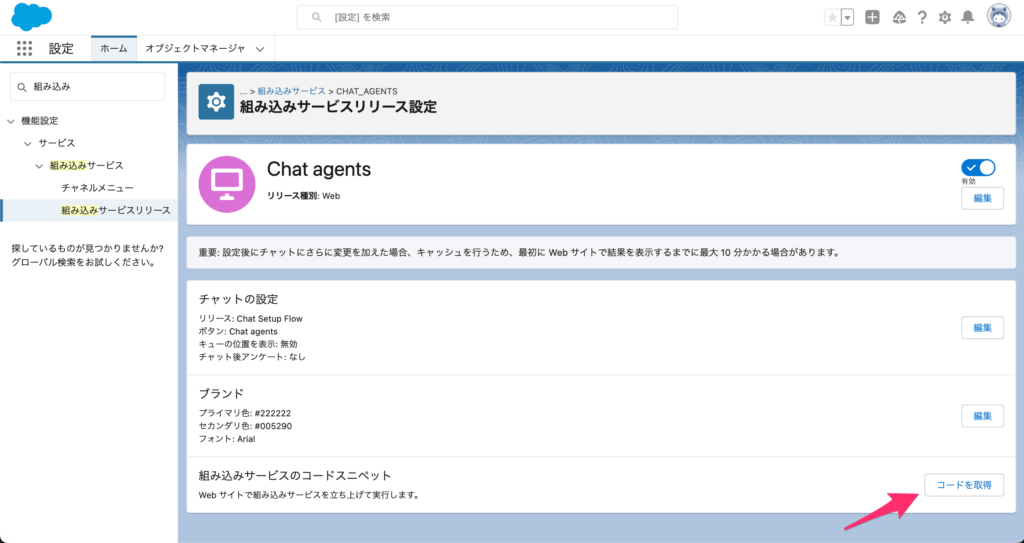Open the Trailhead guidance icon

[899, 17]
